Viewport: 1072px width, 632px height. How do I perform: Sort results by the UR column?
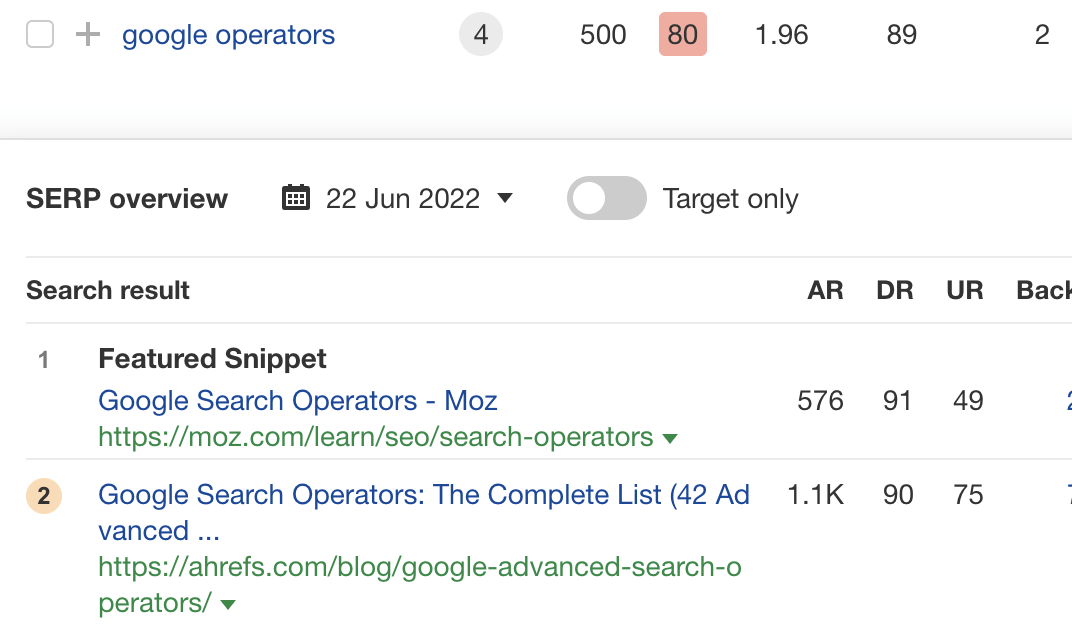[963, 290]
